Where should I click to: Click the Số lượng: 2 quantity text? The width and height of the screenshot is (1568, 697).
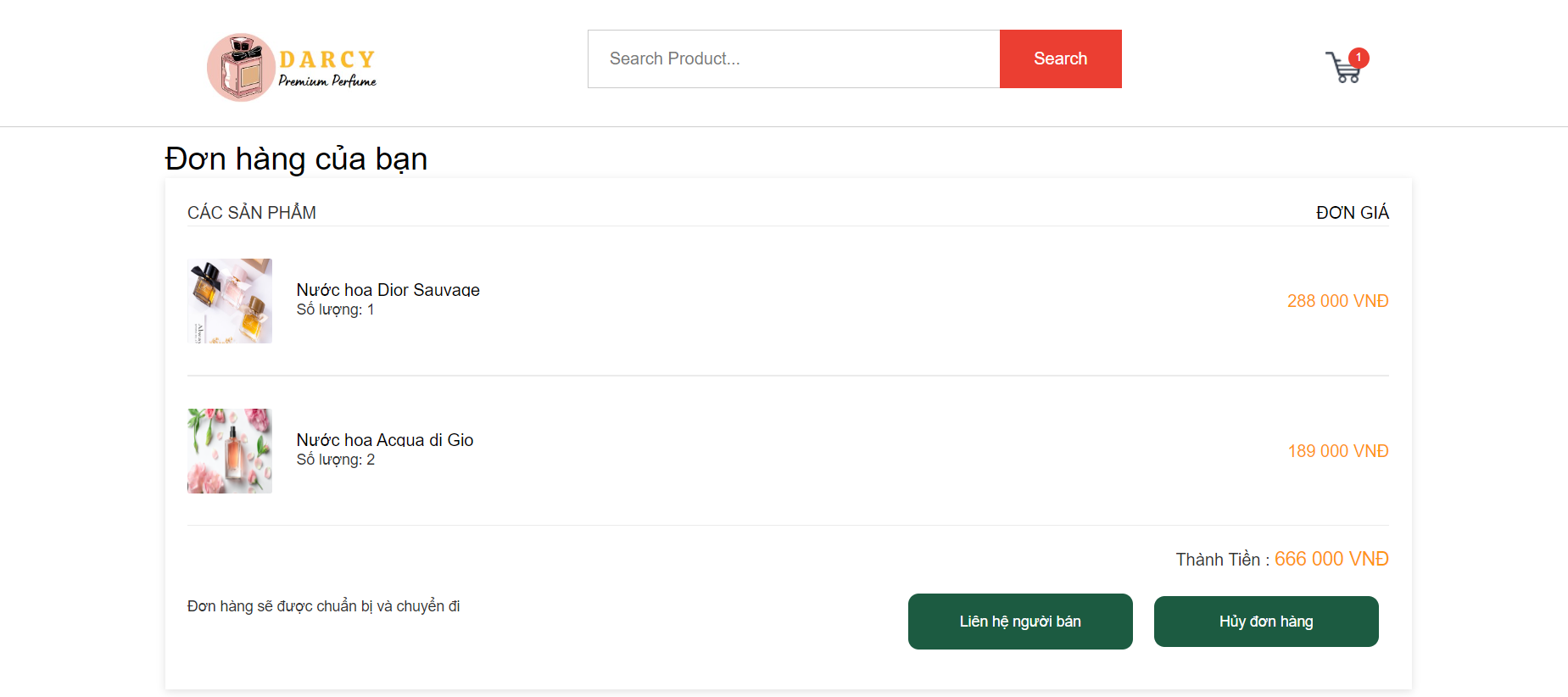tap(336, 460)
